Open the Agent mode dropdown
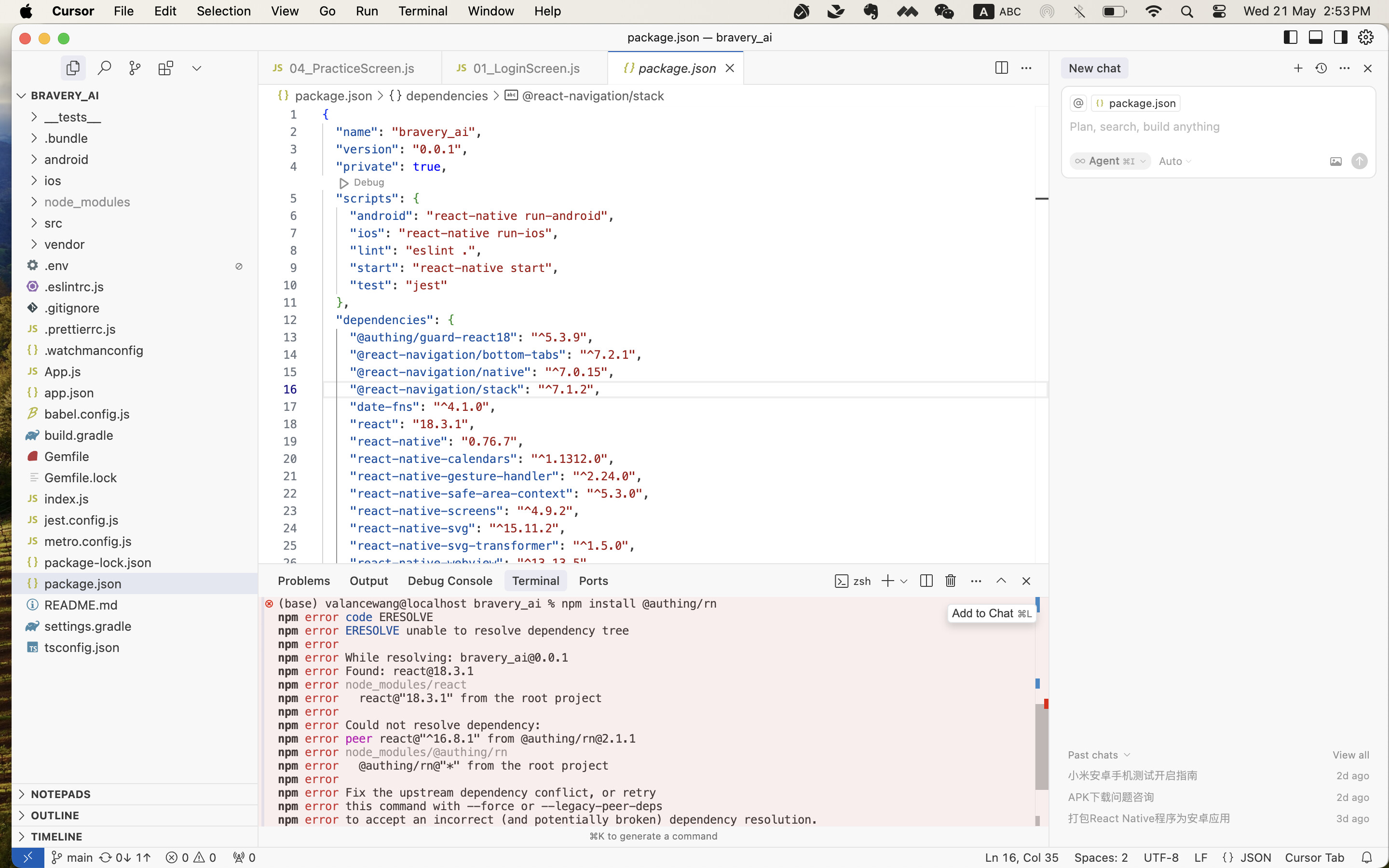The image size is (1389, 868). (x=1110, y=162)
